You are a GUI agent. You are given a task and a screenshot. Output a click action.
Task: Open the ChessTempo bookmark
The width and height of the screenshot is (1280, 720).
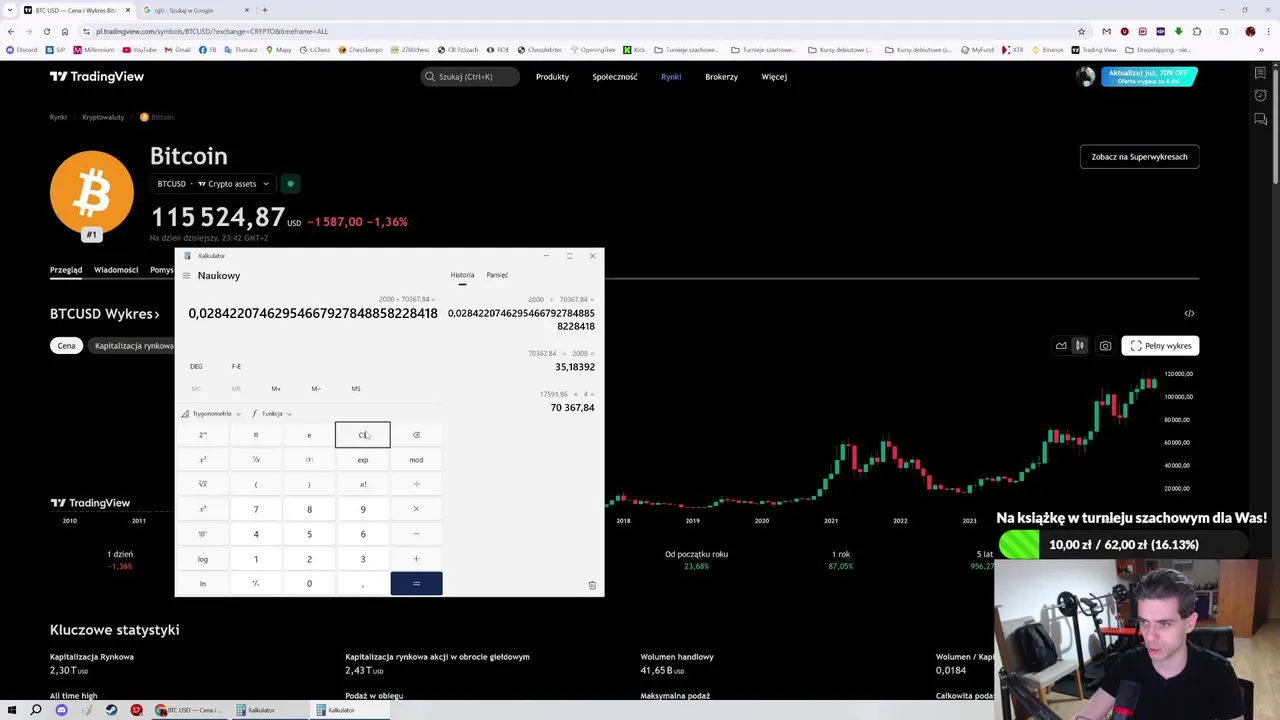pos(361,49)
